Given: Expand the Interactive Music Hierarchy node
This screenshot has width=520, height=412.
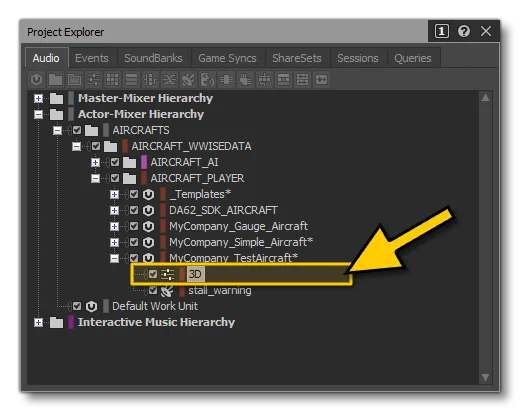Looking at the screenshot, I should click(38, 322).
